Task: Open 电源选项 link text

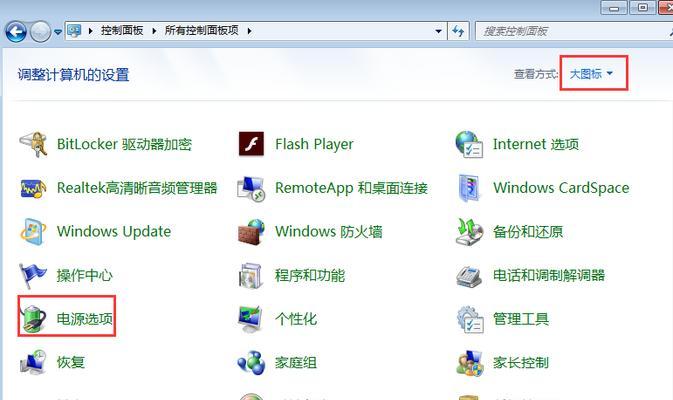Action: [x=85, y=319]
